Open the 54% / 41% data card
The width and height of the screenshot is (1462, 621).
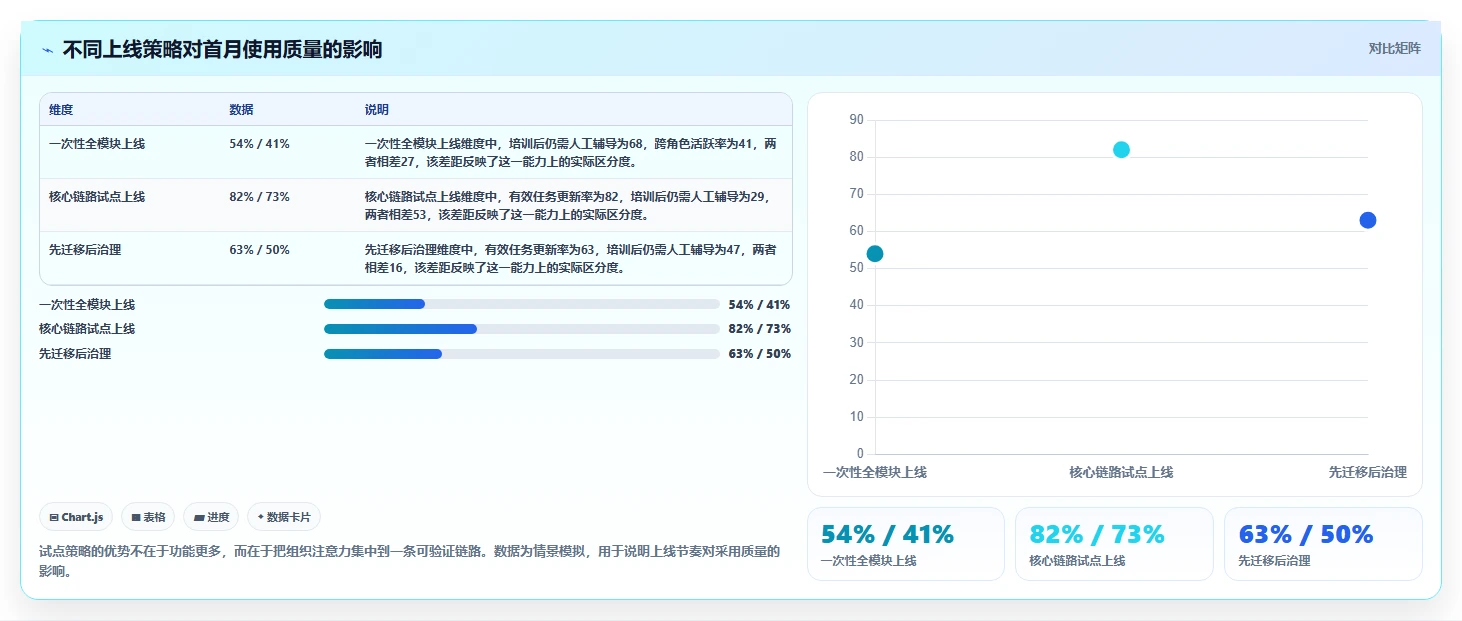906,544
